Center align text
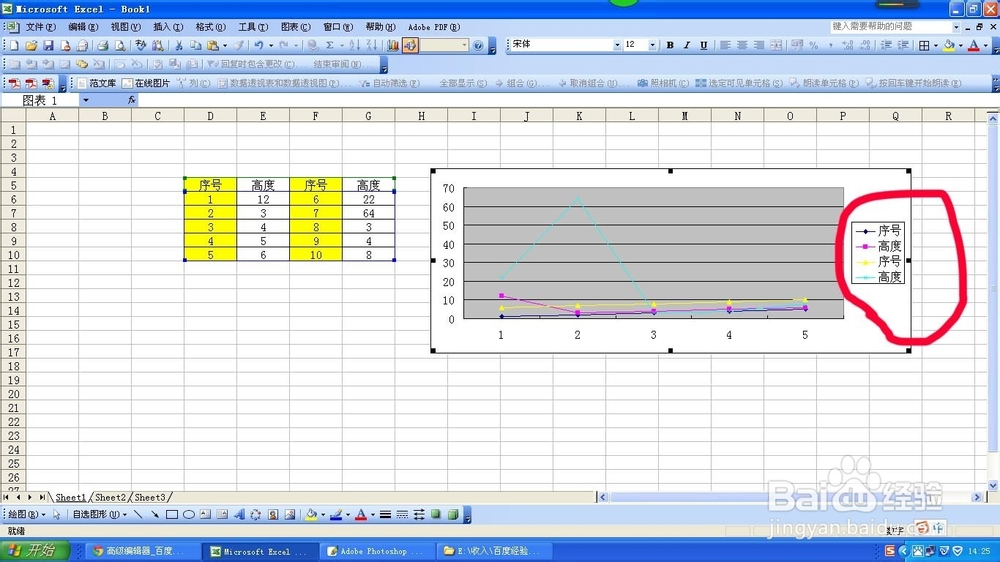The height and width of the screenshot is (562, 1000). [742, 45]
